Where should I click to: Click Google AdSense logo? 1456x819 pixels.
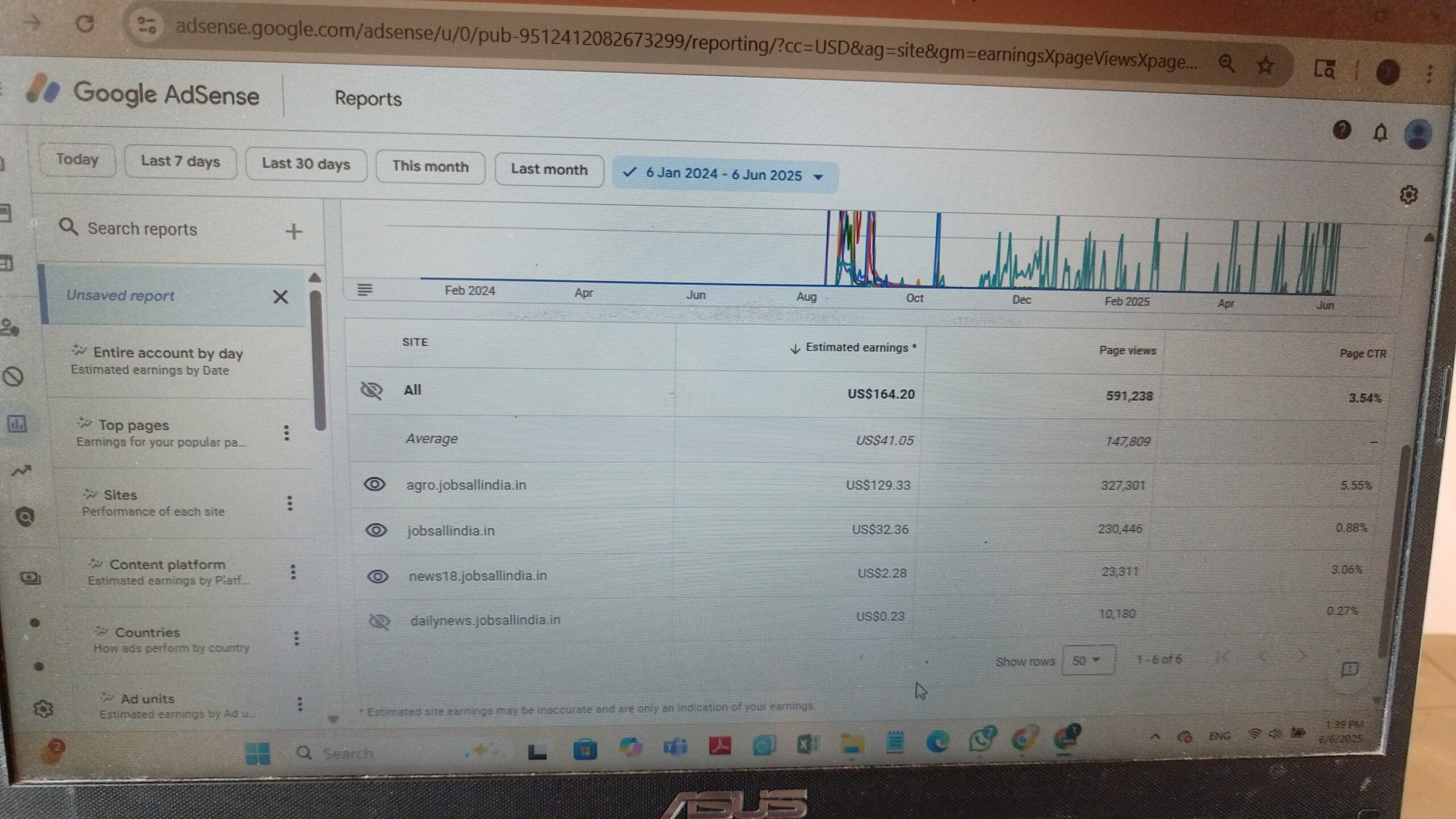[143, 93]
